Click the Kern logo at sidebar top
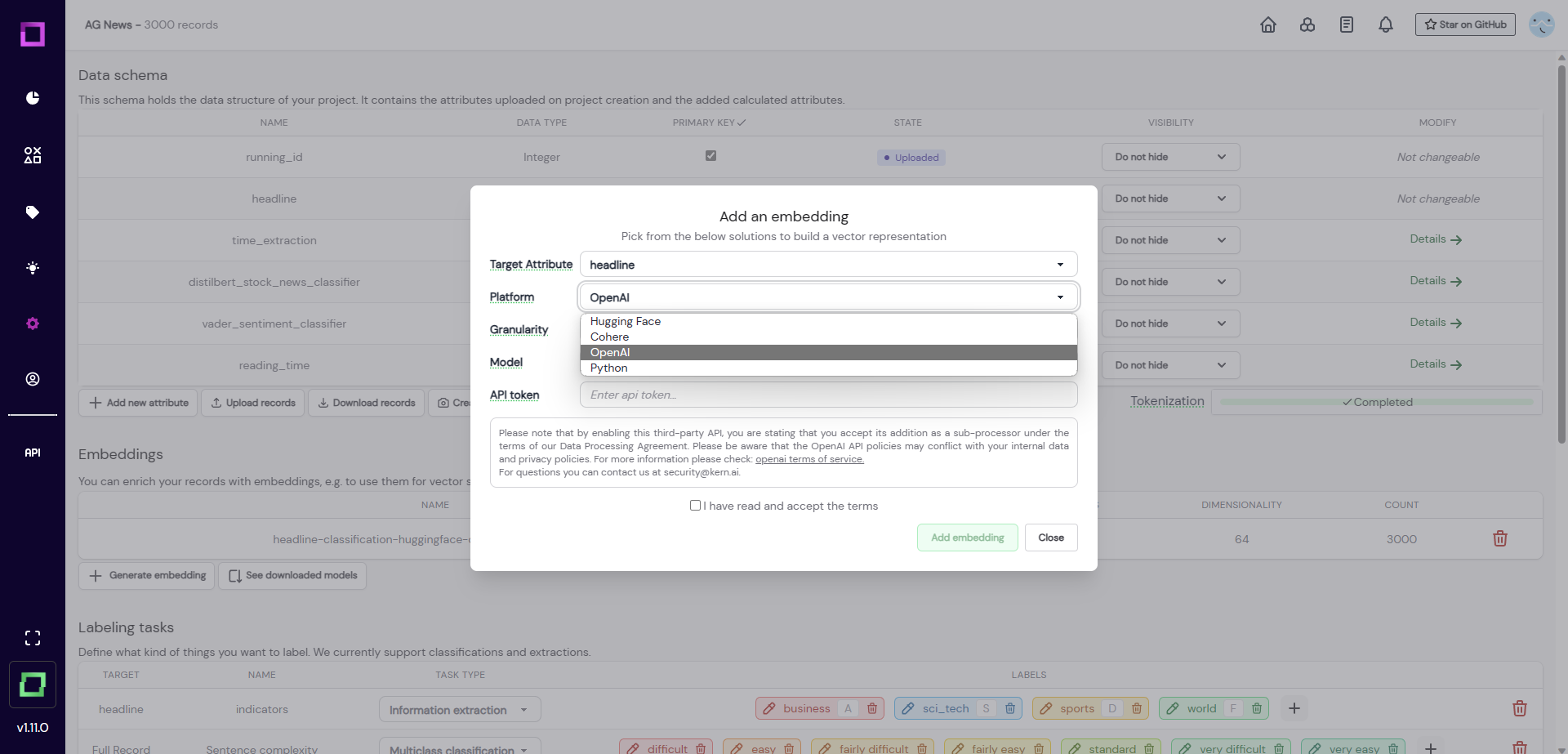The height and width of the screenshot is (754, 1568). coord(33,34)
